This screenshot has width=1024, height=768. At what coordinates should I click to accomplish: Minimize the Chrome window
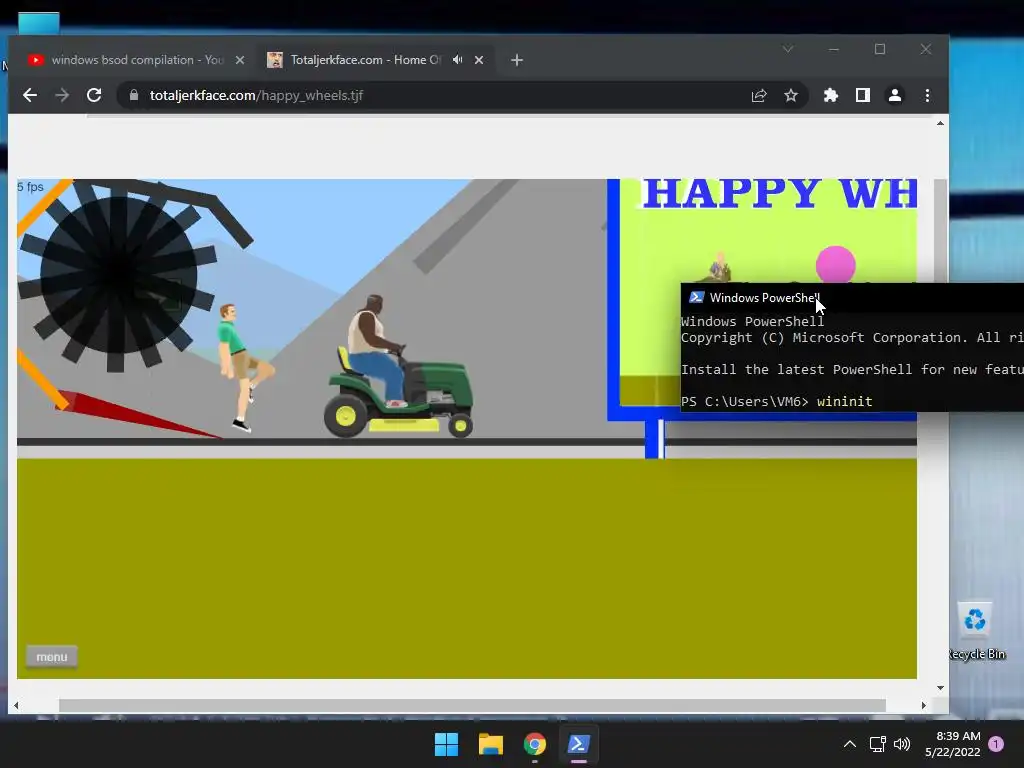pyautogui.click(x=833, y=49)
